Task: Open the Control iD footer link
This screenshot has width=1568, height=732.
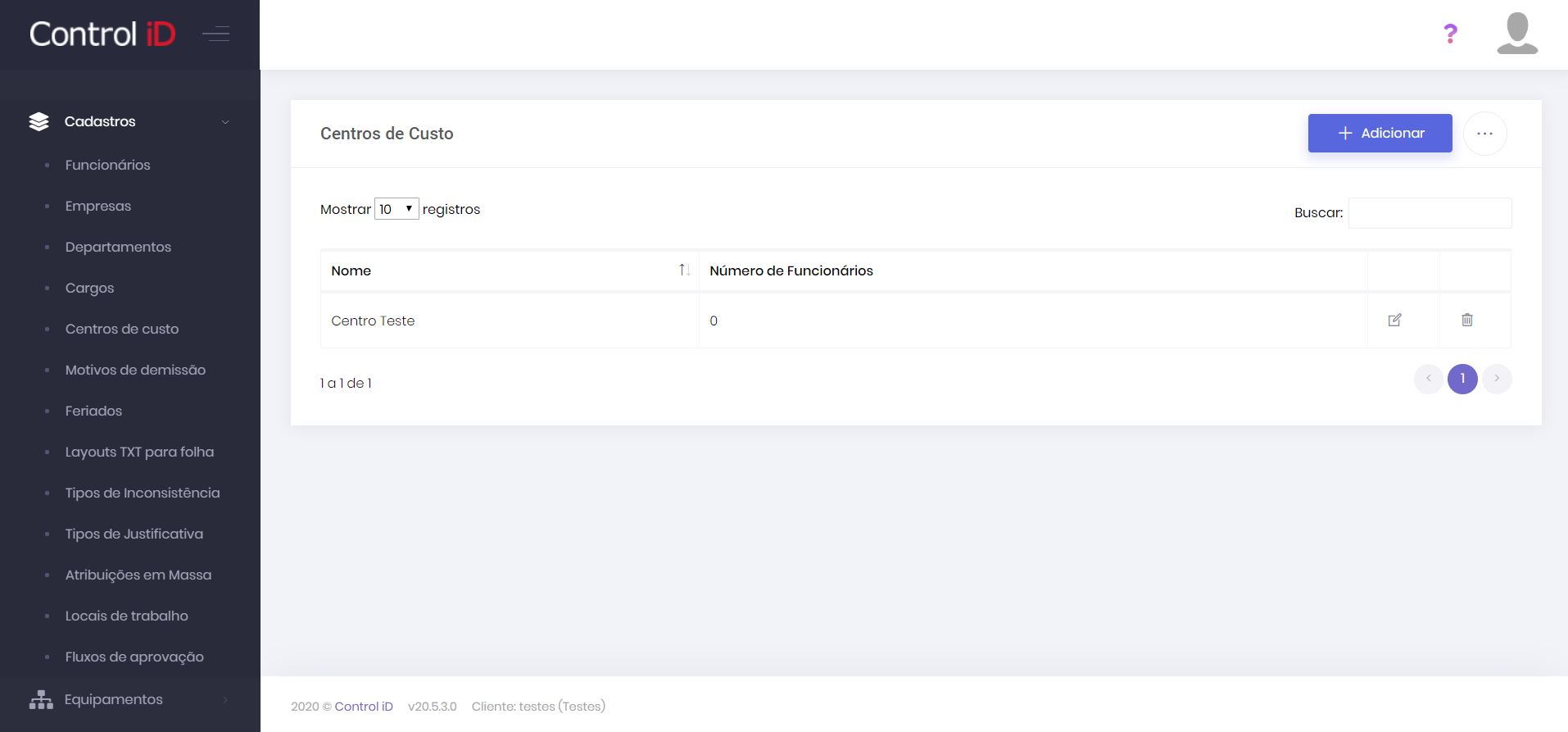Action: 363,707
